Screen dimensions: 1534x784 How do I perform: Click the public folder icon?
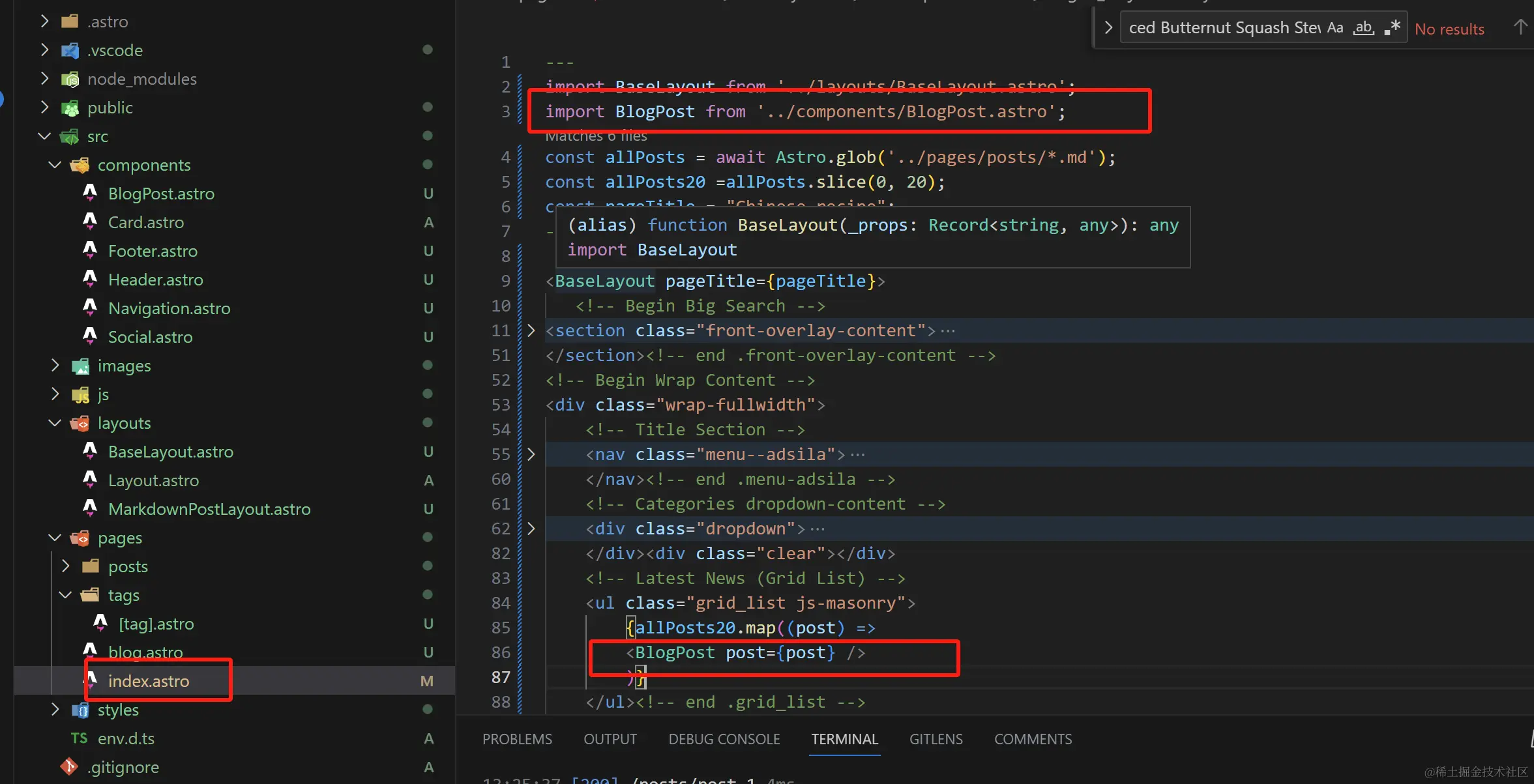pos(70,108)
